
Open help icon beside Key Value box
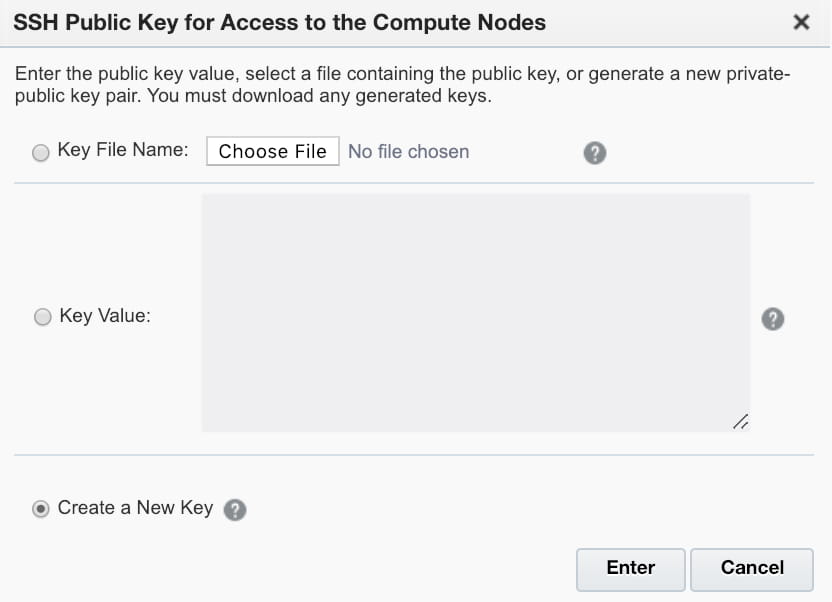click(x=773, y=319)
